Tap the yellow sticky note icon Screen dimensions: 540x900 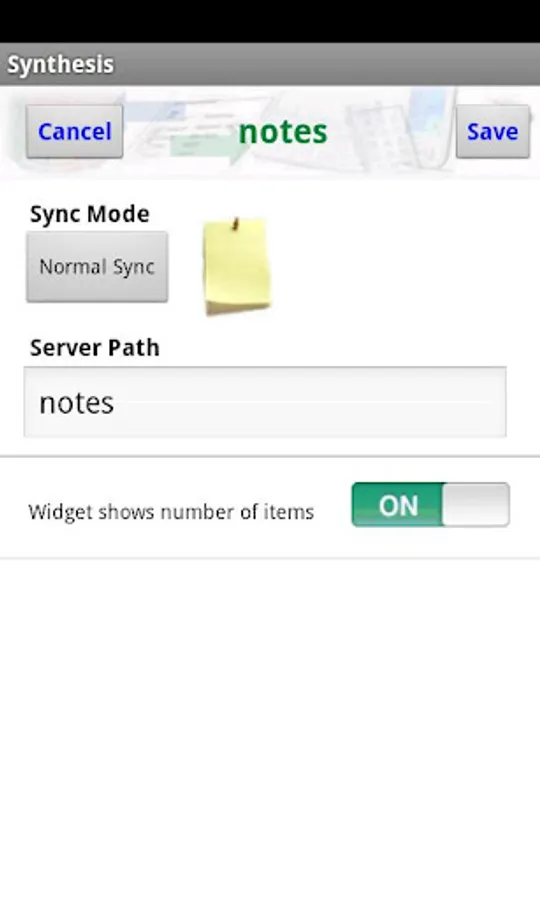(236, 266)
